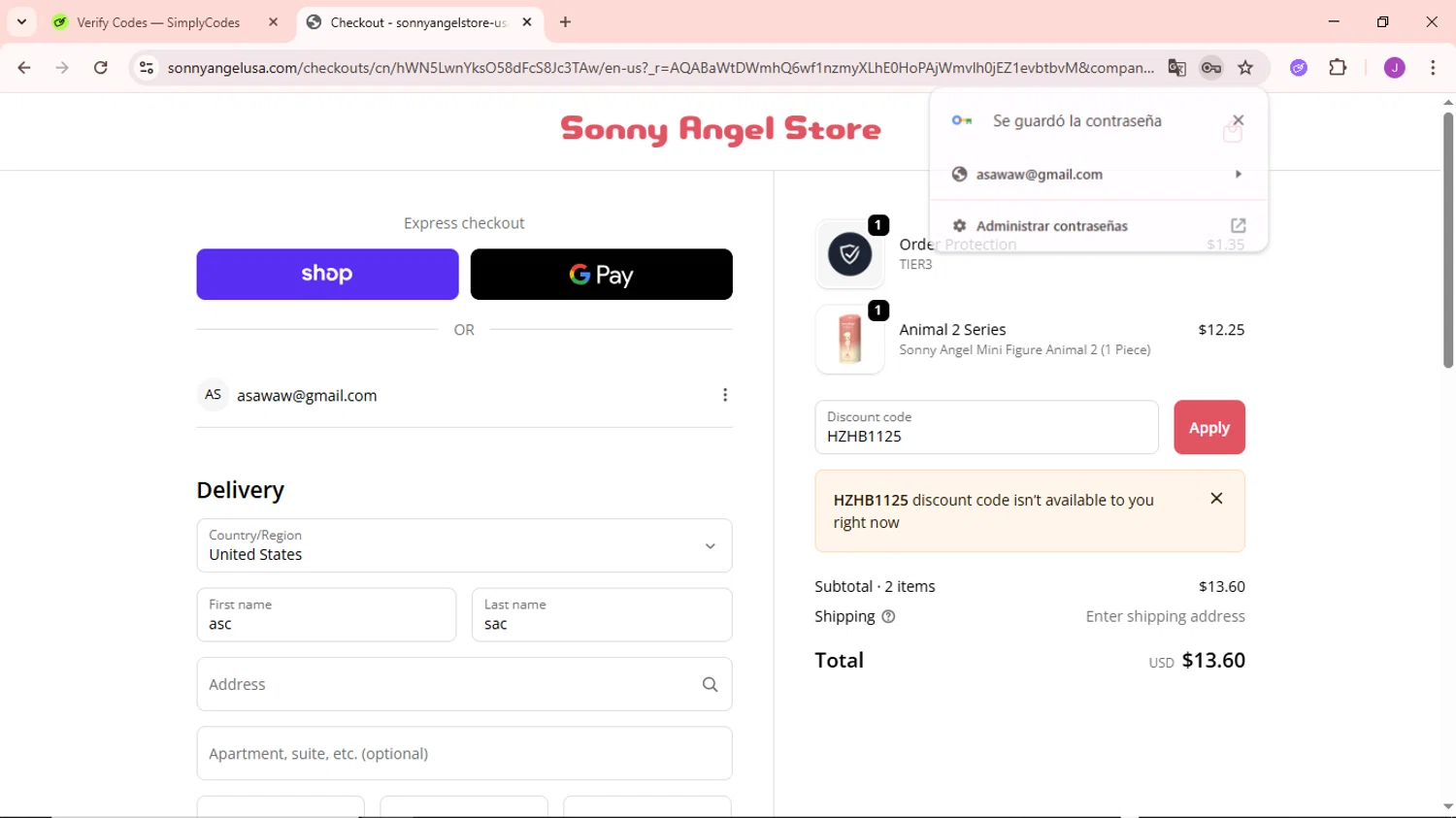
Task: Apply the discount code
Action: [x=1209, y=428]
